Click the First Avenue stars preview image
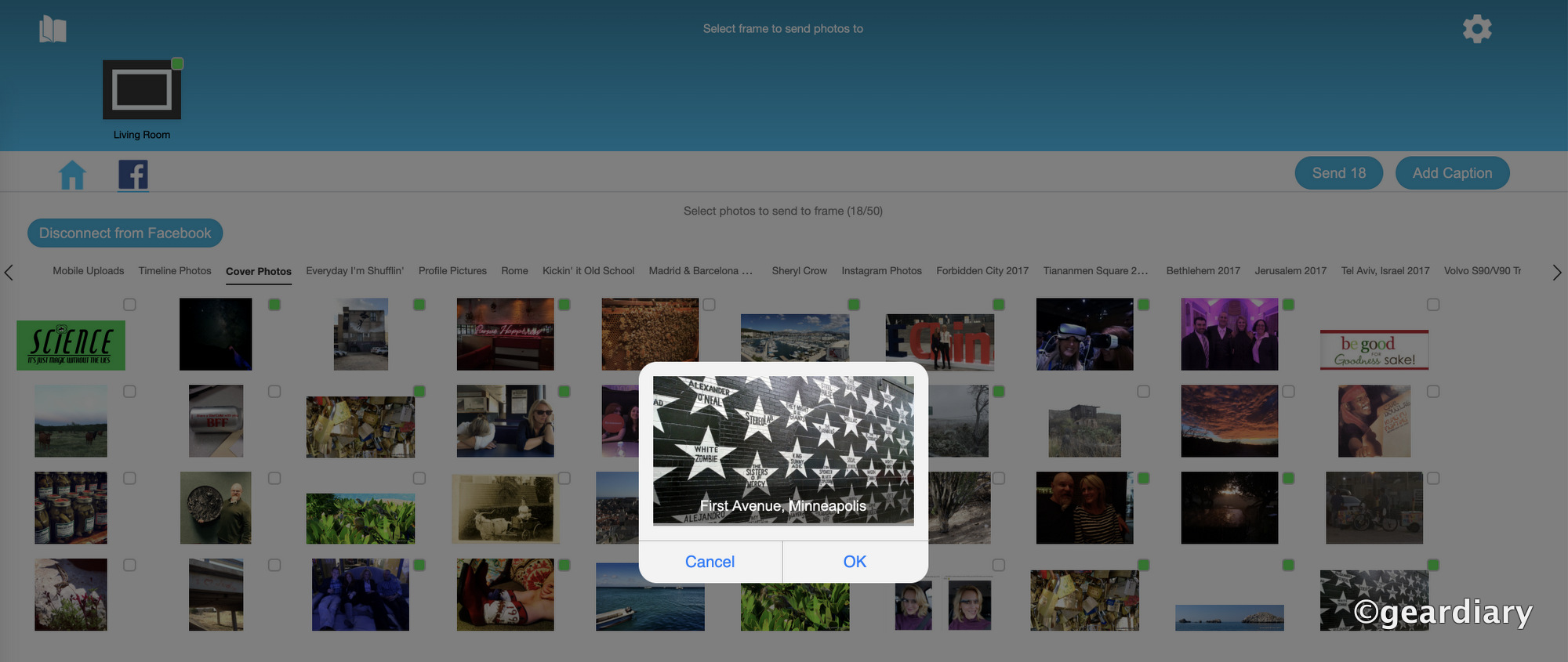The width and height of the screenshot is (1568, 662). pos(783,450)
